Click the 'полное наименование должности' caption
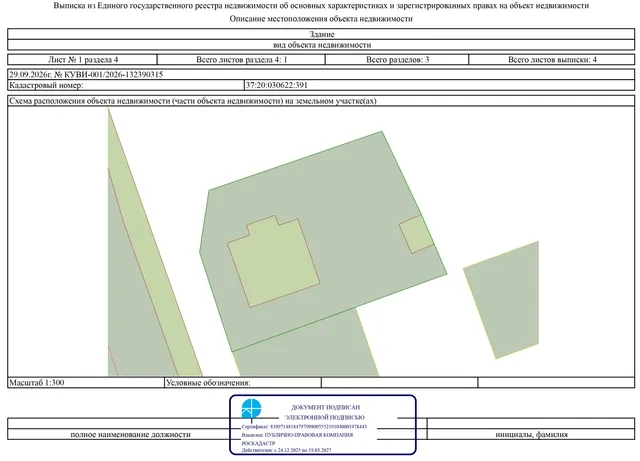The height and width of the screenshot is (461, 640). pos(131,434)
